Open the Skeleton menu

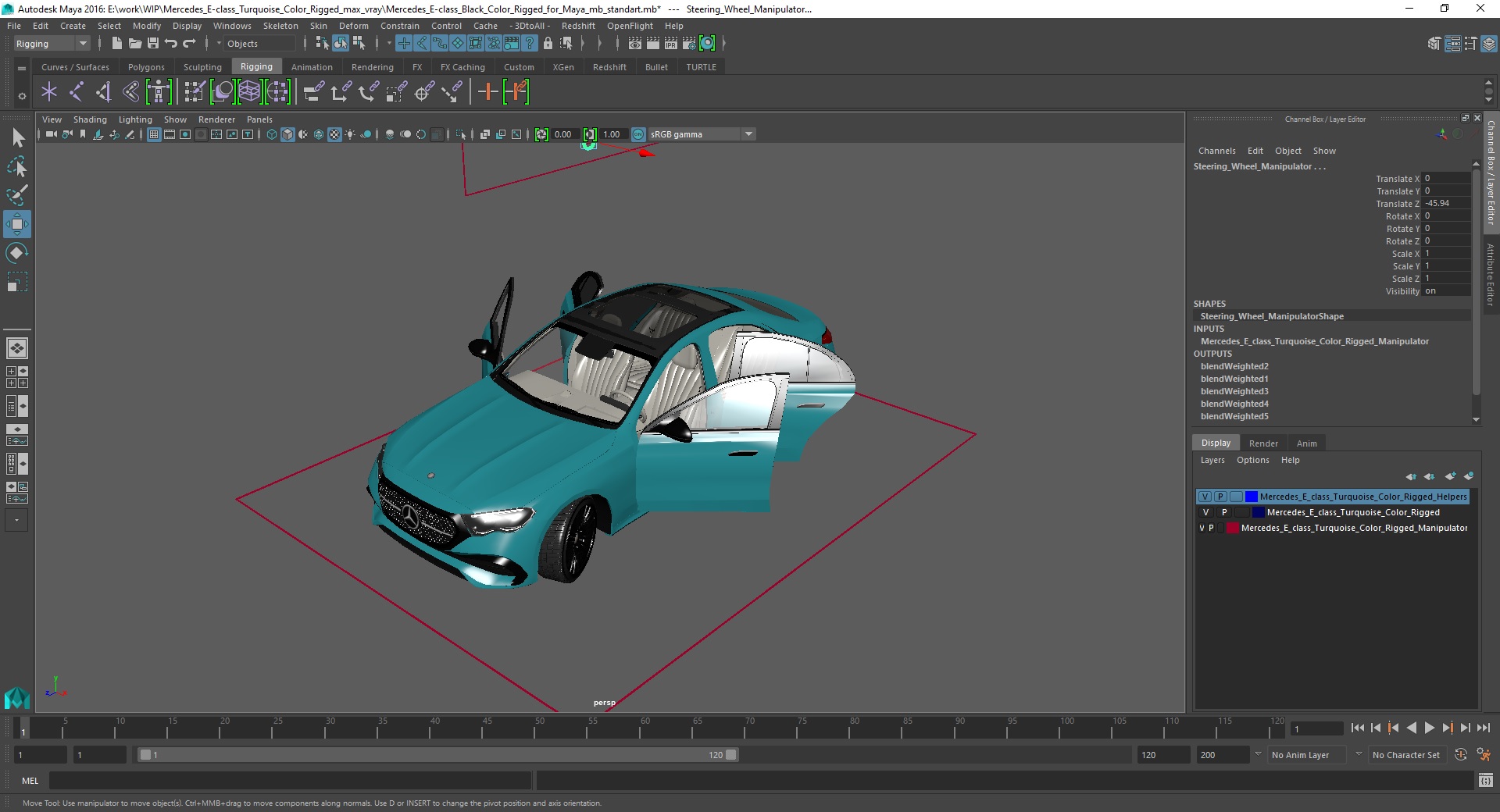pyautogui.click(x=280, y=26)
